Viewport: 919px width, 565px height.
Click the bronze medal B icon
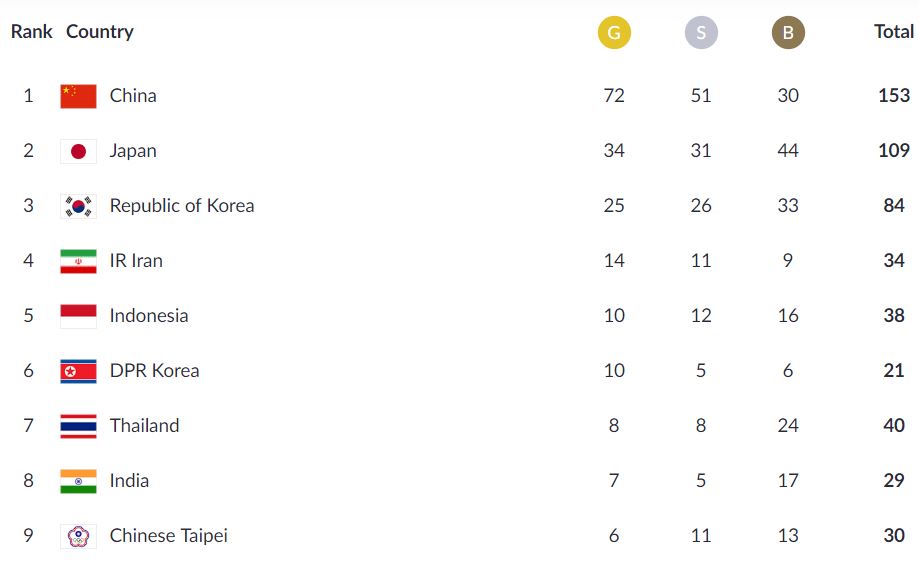[788, 32]
